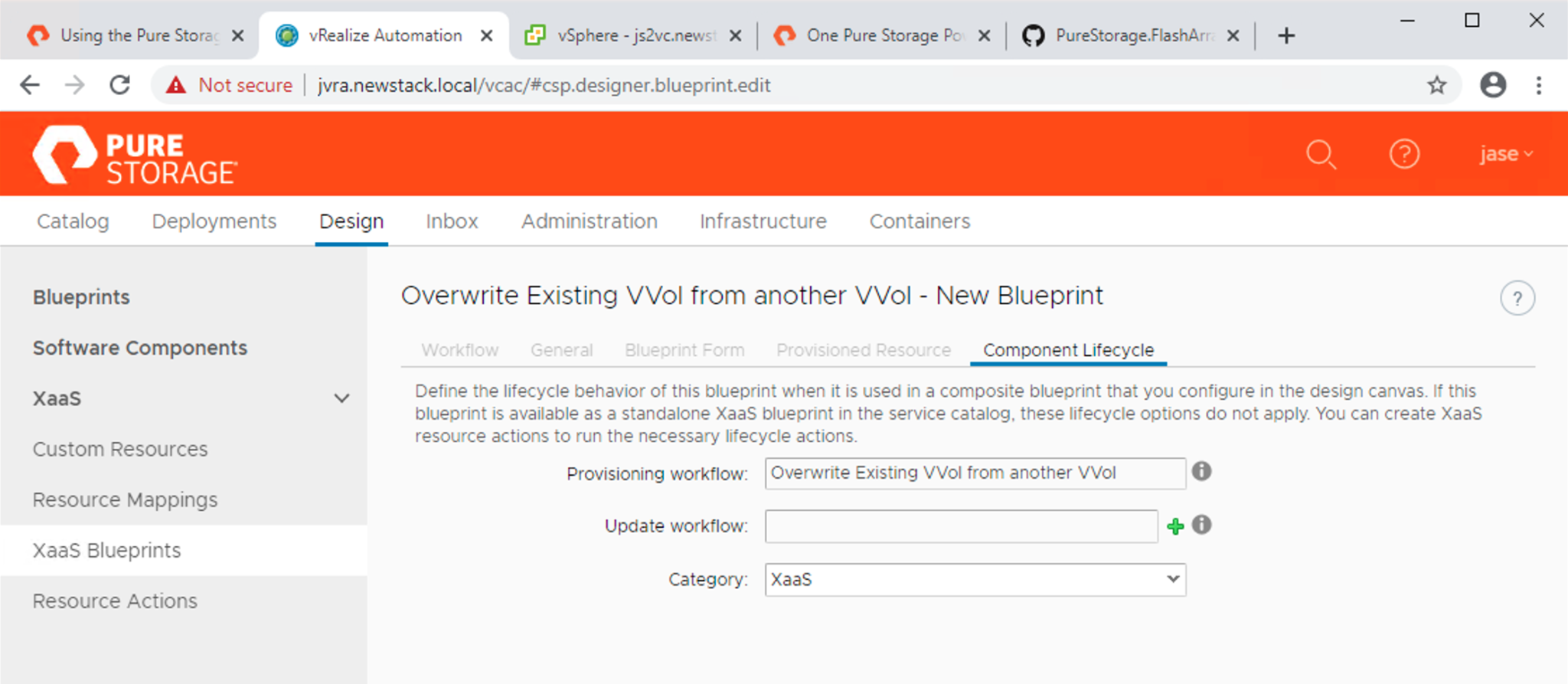The image size is (1568, 684).
Task: Open the Category dropdown showing XaaS
Action: [975, 580]
